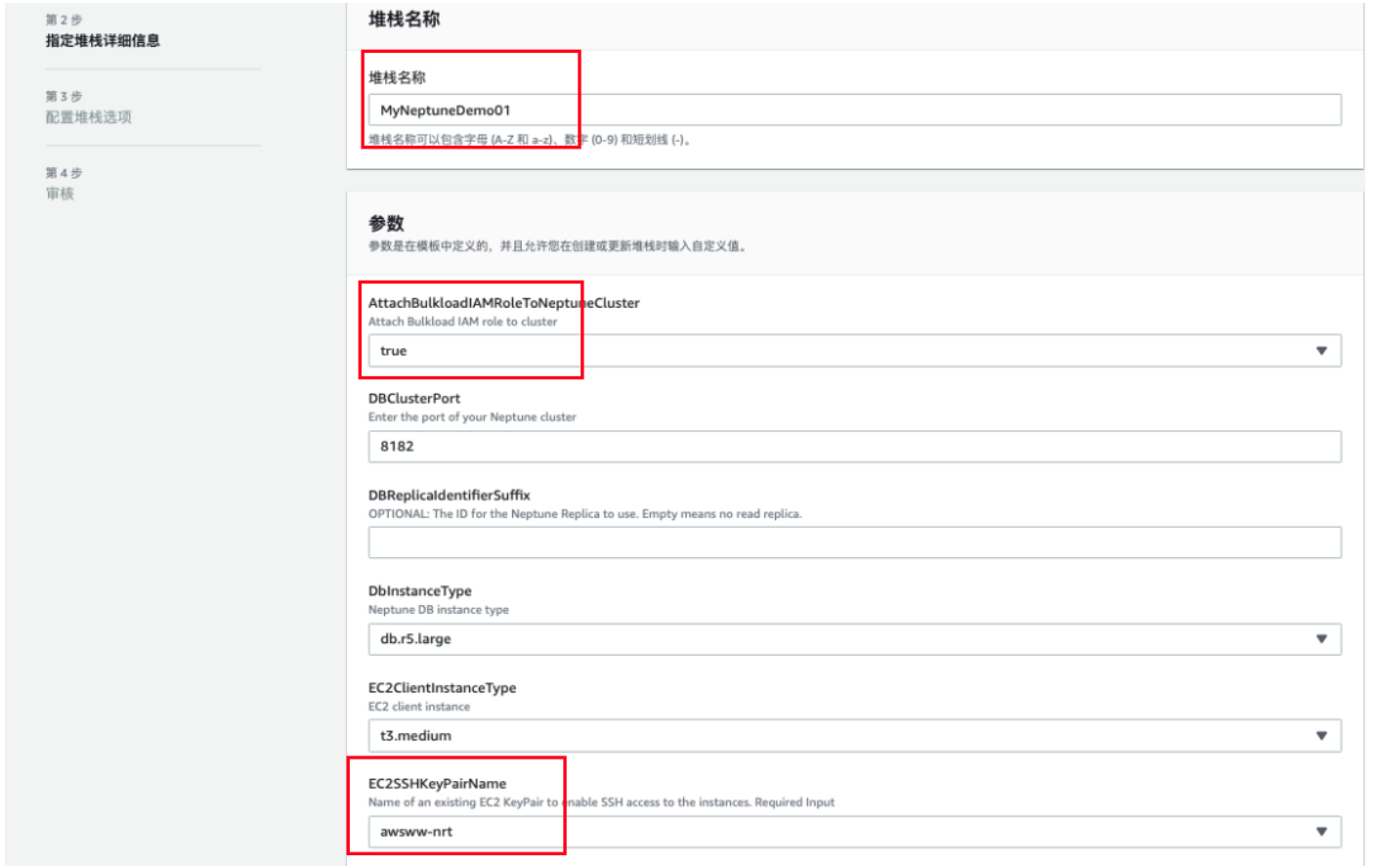Click the 参数 section description text
The height and width of the screenshot is (868, 1380).
pyautogui.click(x=559, y=246)
